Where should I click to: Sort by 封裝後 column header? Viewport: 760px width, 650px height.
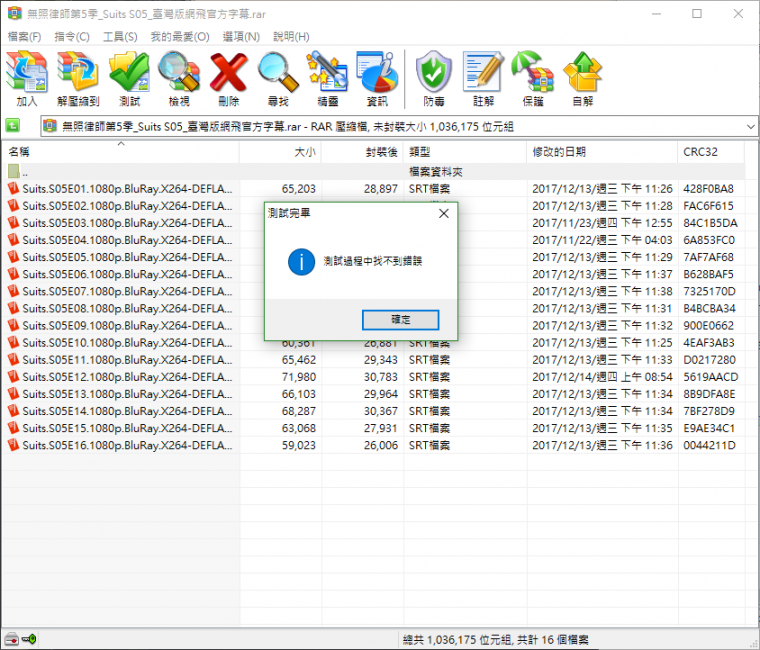coord(362,152)
